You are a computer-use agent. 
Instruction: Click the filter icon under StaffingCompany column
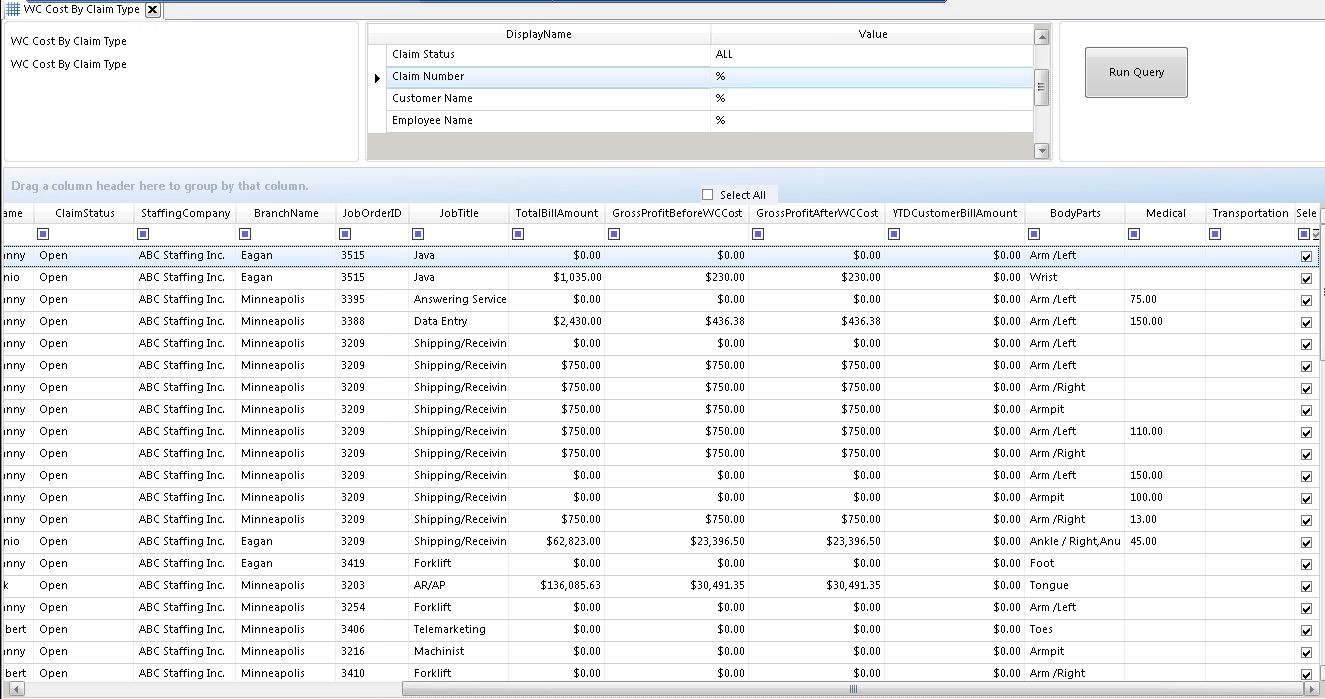(143, 234)
